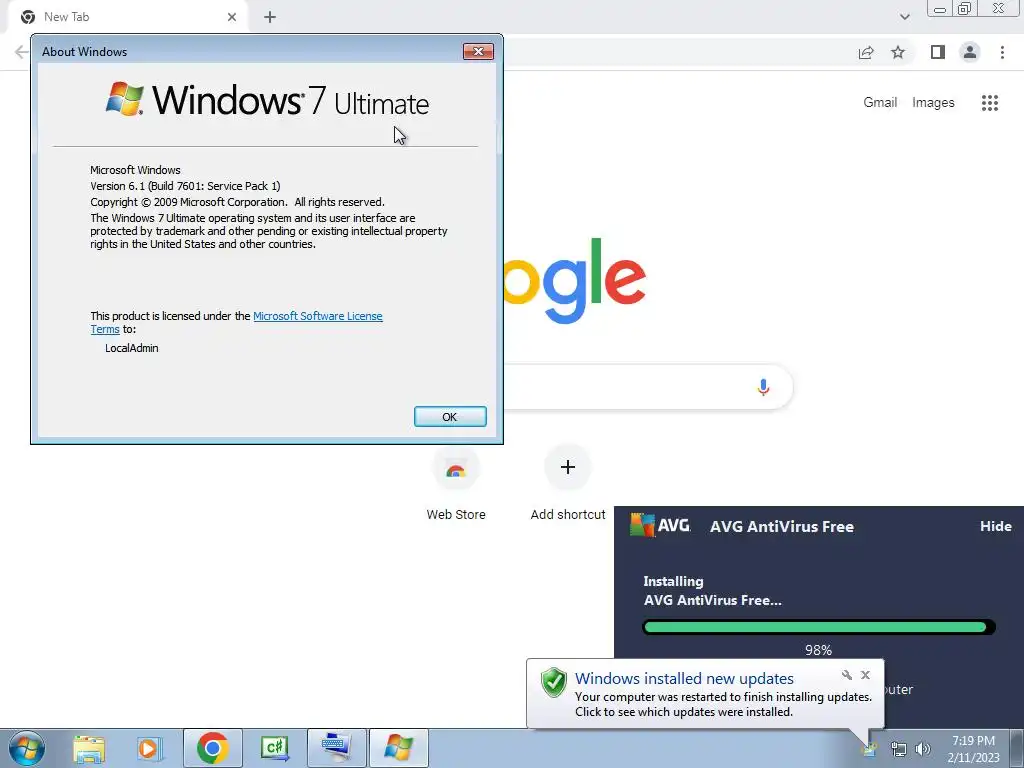Close the About Windows dialog
Viewport: 1024px width, 768px height.
[x=478, y=52]
